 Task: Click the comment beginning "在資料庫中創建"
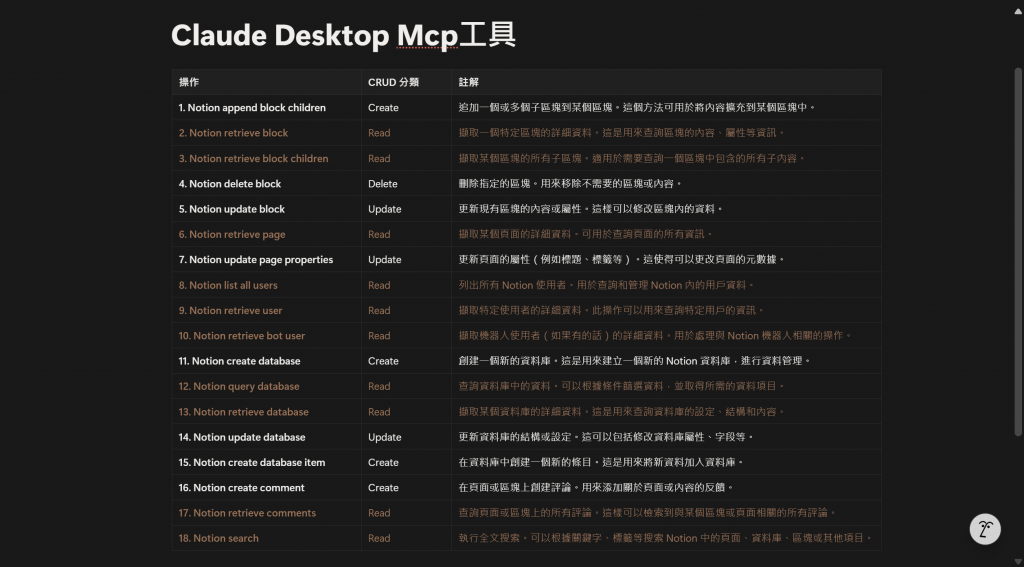tap(666, 462)
